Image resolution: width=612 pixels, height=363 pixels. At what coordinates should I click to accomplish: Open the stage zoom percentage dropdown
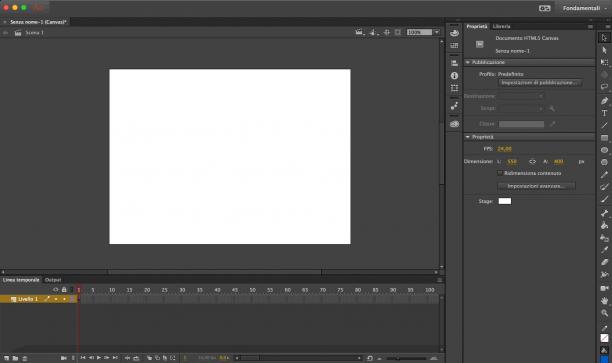coord(437,32)
